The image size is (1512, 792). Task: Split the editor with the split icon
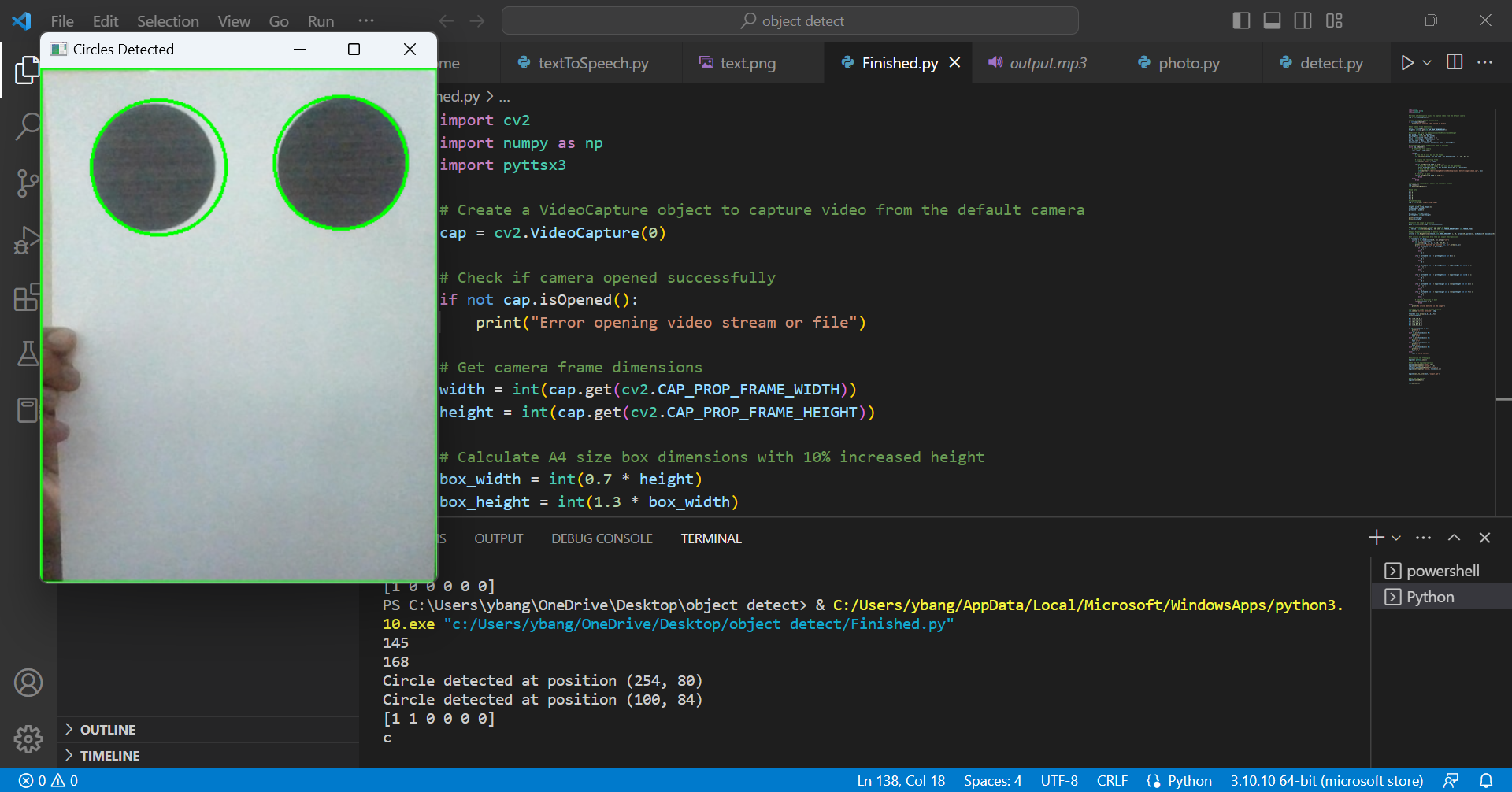point(1453,62)
